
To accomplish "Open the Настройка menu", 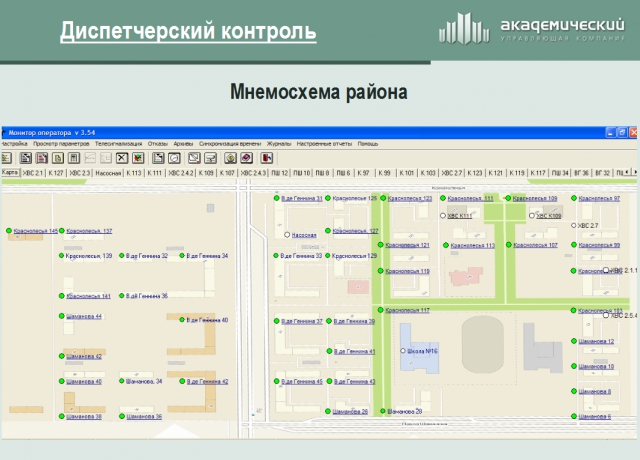I will tap(14, 144).
